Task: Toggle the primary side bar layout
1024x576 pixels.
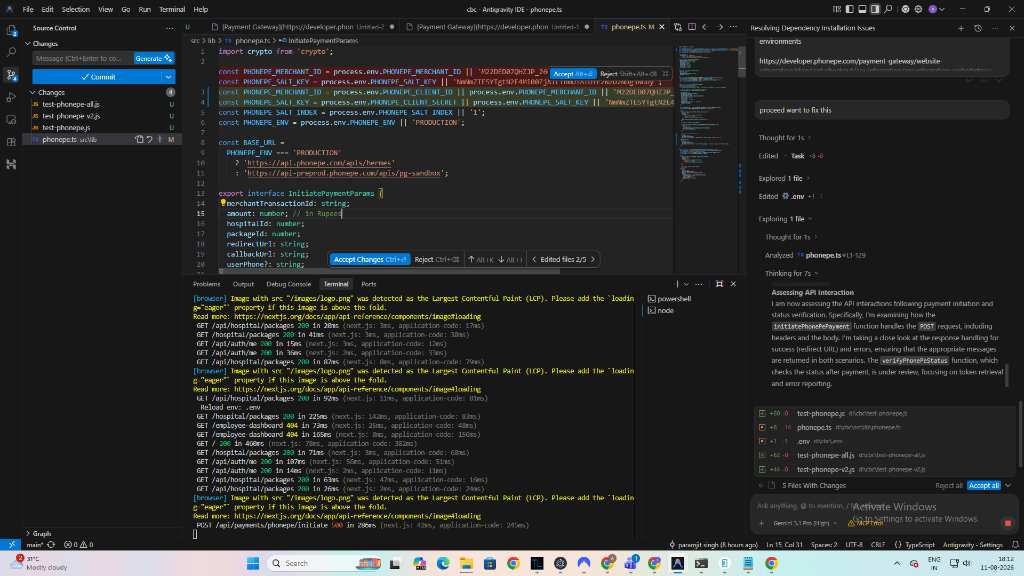Action: click(850, 9)
